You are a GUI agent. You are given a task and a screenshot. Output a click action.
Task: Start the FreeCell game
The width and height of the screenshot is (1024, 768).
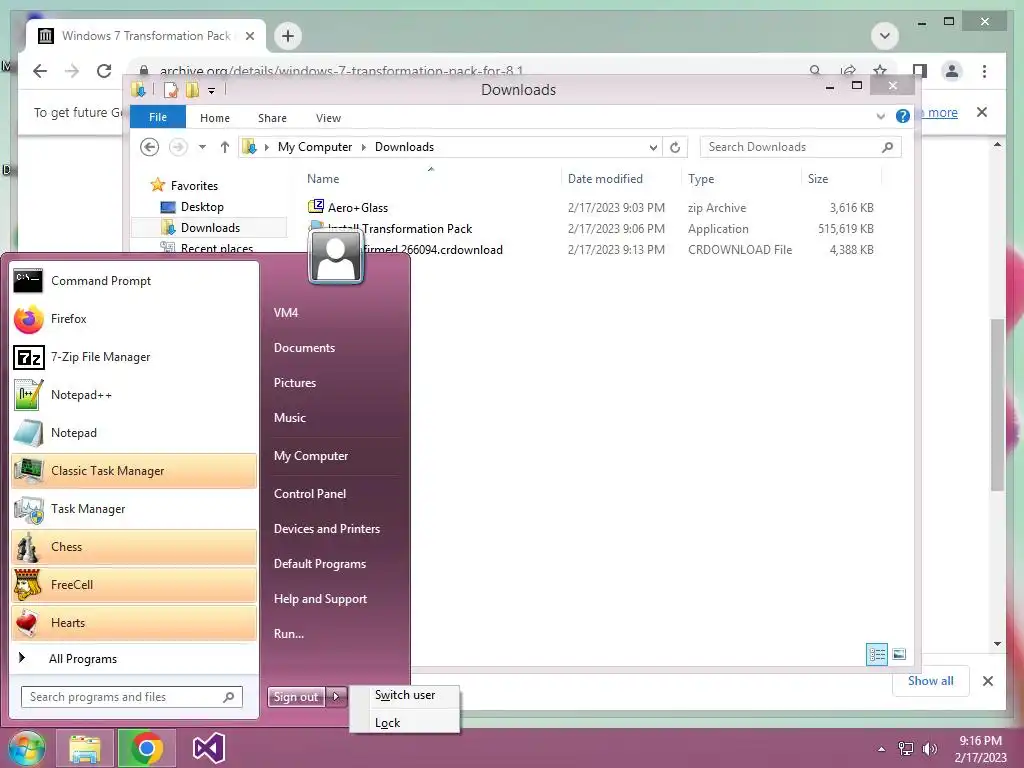[x=135, y=584]
